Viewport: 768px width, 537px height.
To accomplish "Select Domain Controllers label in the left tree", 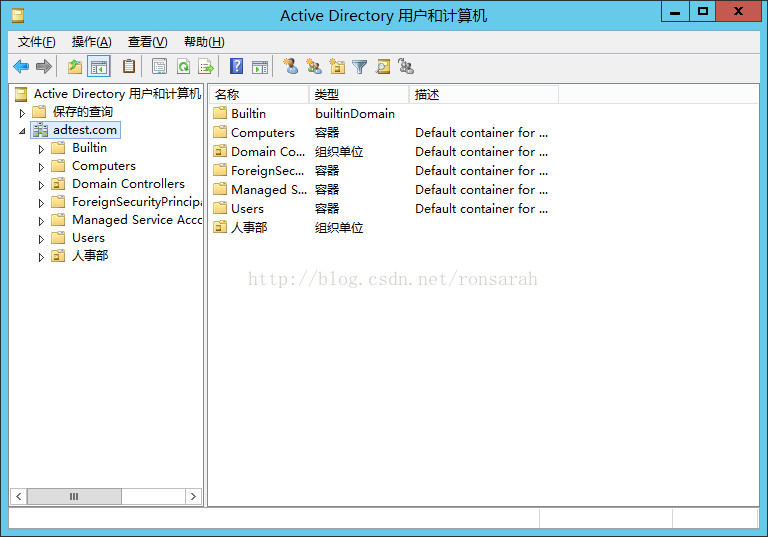I will coord(128,184).
